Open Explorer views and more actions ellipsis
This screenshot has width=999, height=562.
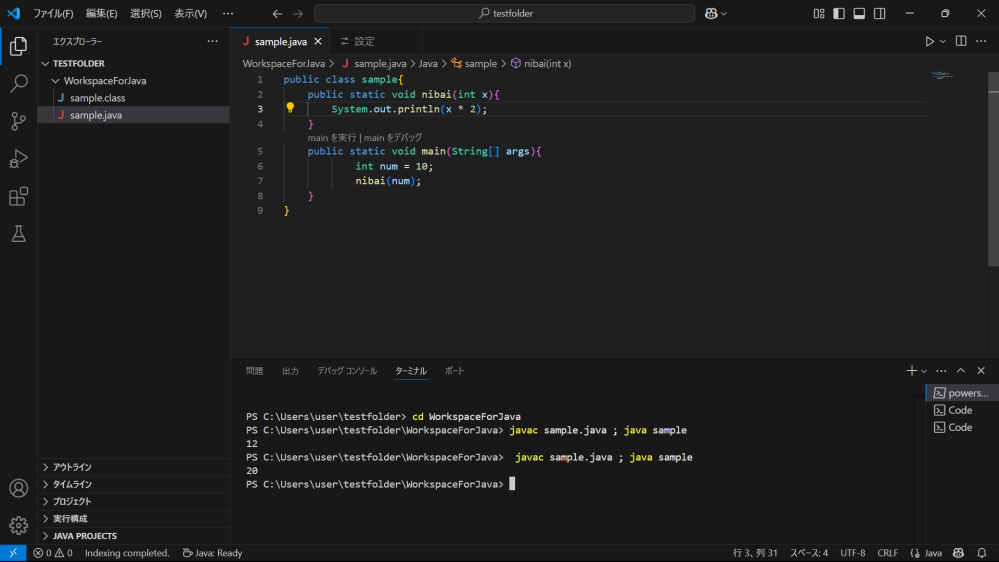212,41
